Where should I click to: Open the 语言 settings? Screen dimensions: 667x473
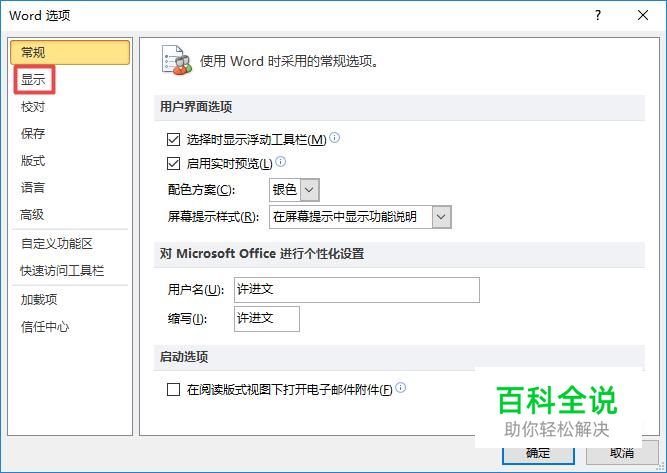tap(33, 188)
